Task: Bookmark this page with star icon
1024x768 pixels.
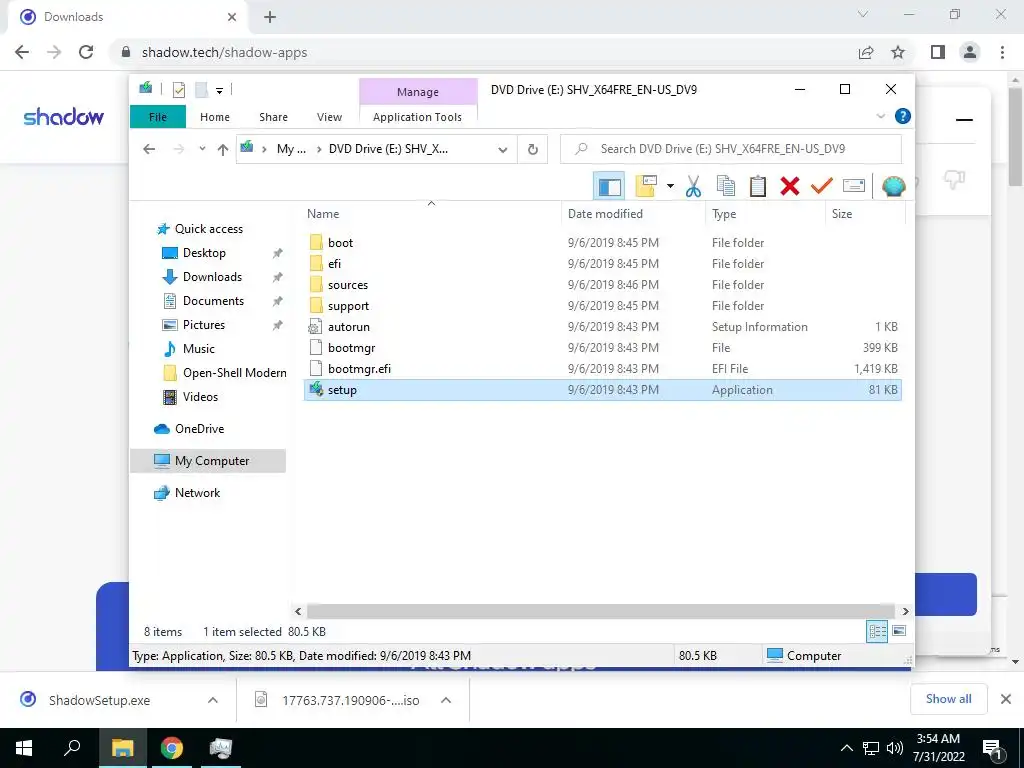Action: point(899,52)
